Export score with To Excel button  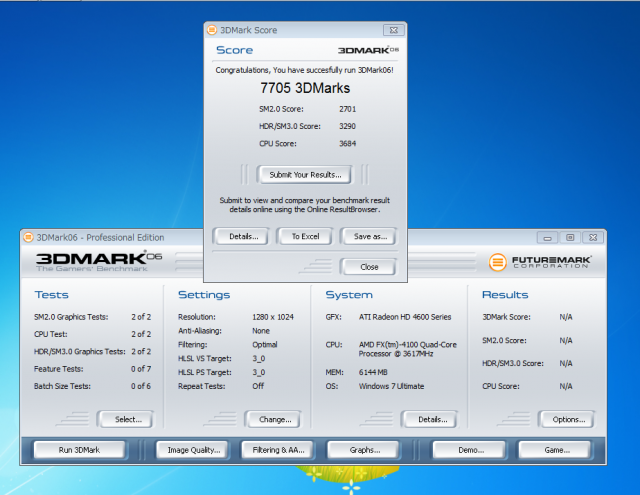click(305, 236)
